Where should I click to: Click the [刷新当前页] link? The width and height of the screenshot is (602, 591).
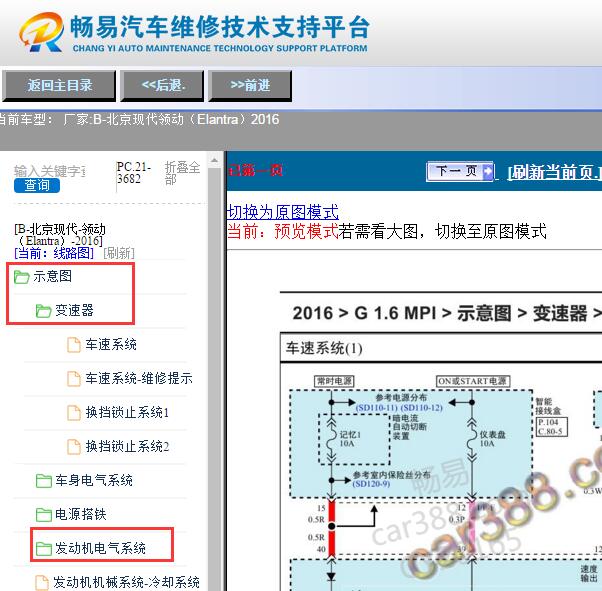coord(554,173)
